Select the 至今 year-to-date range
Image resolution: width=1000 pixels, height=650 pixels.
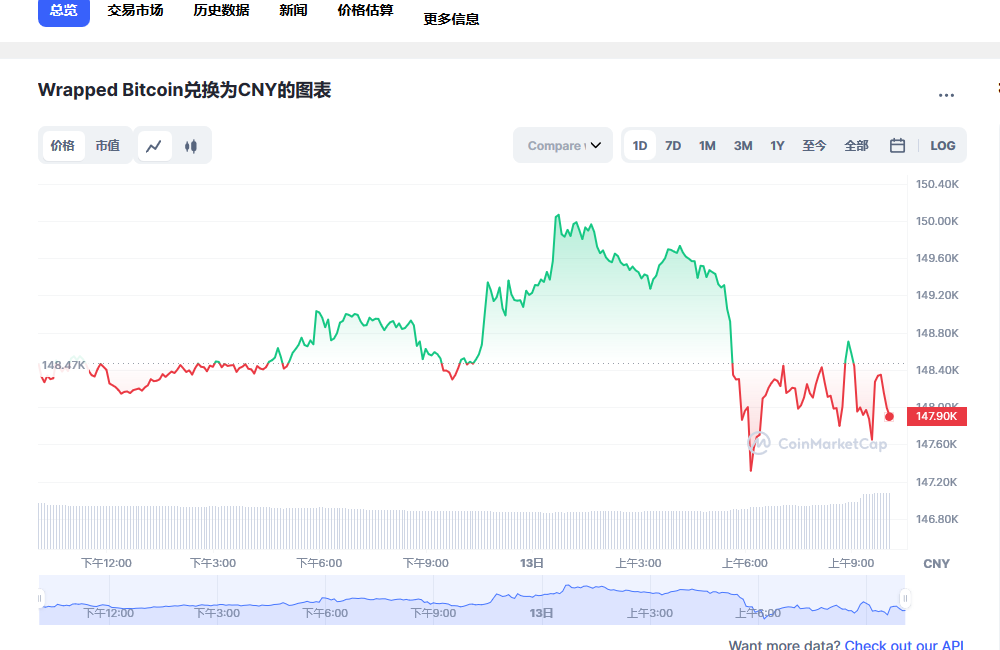pos(814,145)
